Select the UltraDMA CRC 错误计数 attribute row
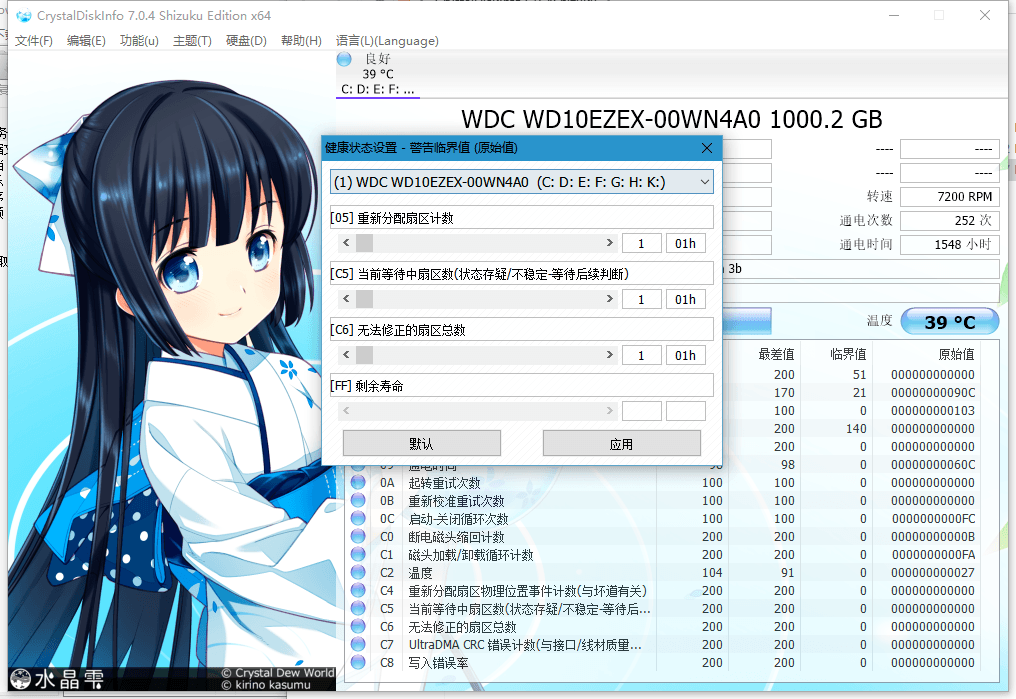Screen dimensions: 1016x699 point(665,645)
